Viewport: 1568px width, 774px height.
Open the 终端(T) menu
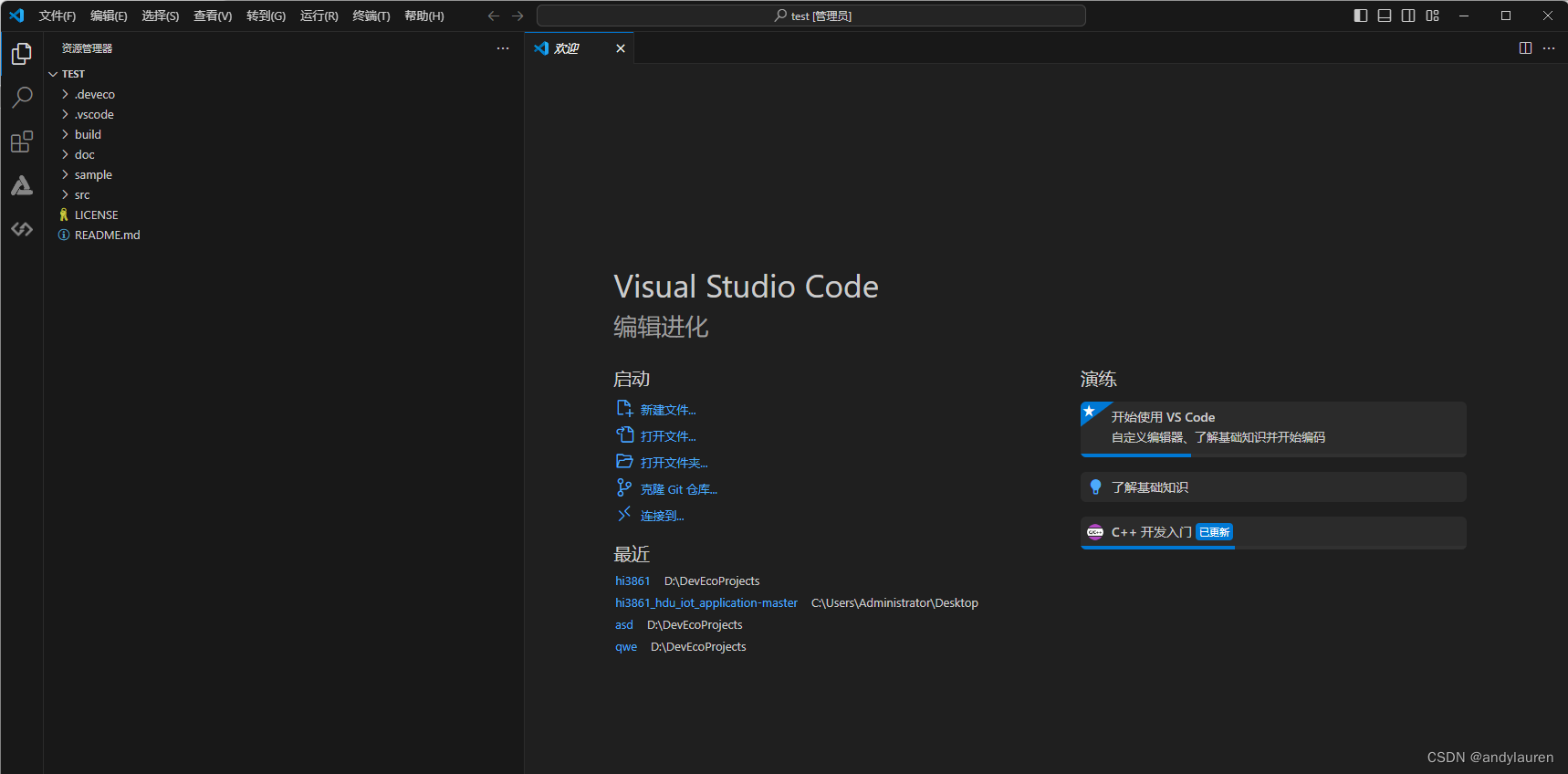pyautogui.click(x=371, y=16)
